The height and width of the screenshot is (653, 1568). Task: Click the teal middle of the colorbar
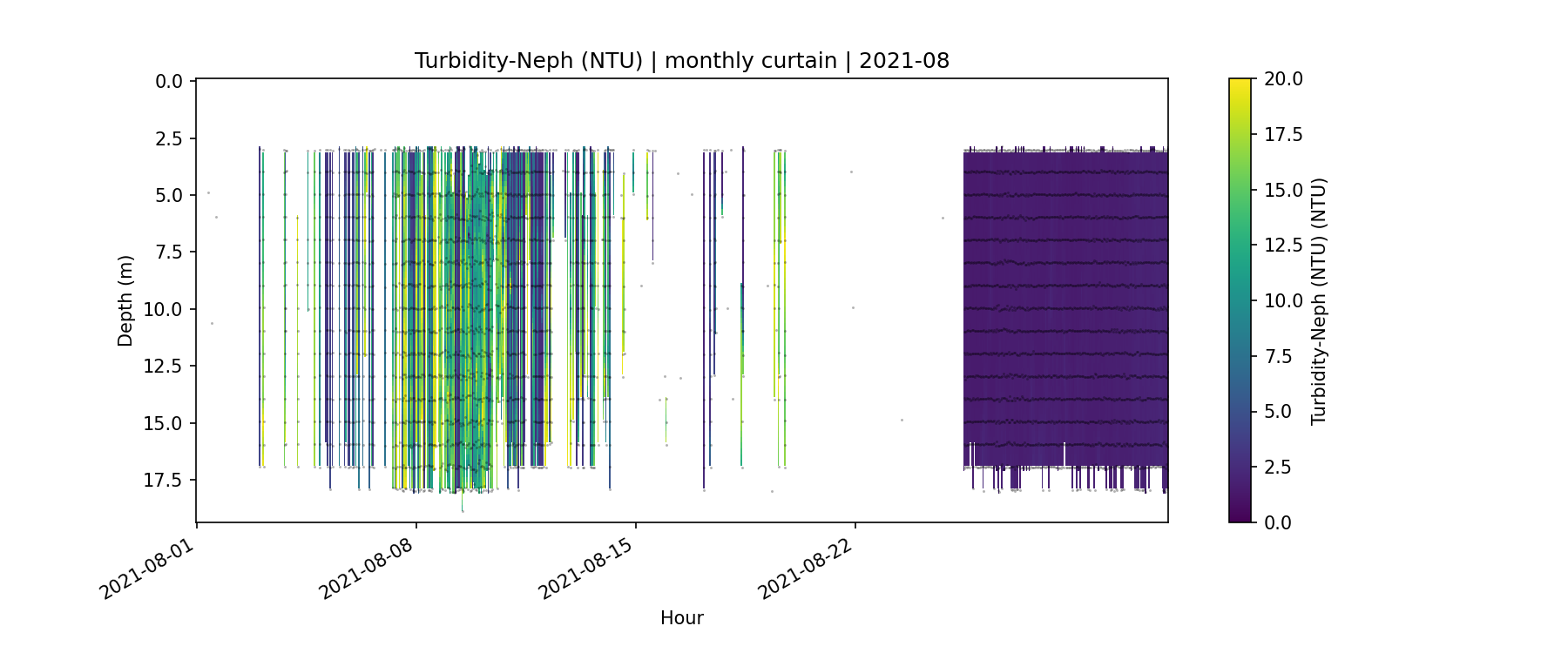point(1240,300)
